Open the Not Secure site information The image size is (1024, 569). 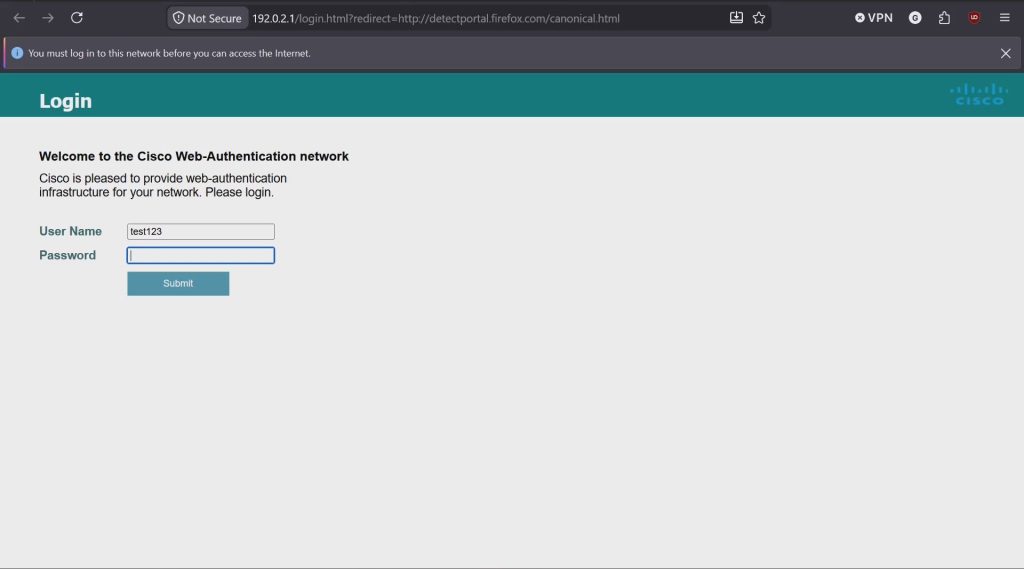click(208, 18)
